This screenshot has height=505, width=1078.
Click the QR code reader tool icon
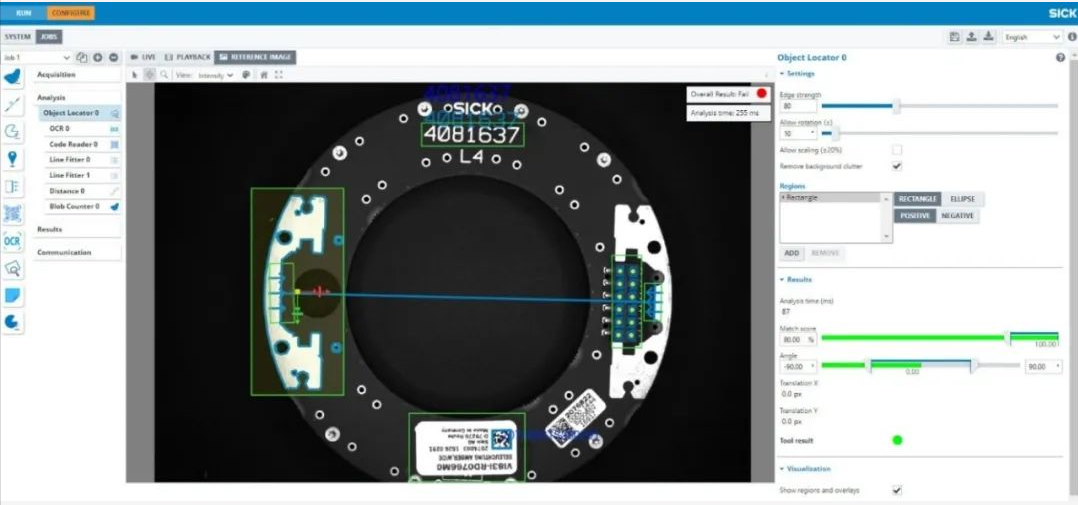pos(13,213)
